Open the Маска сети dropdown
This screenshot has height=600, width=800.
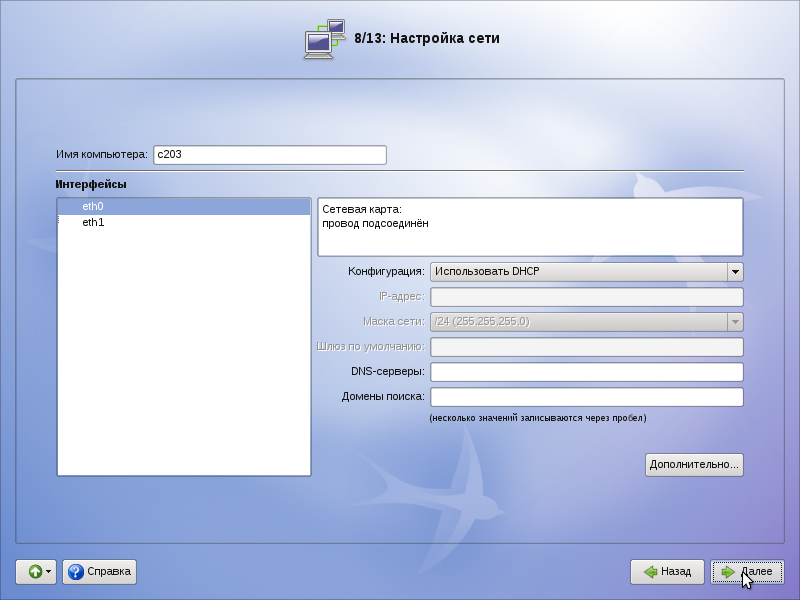[735, 322]
